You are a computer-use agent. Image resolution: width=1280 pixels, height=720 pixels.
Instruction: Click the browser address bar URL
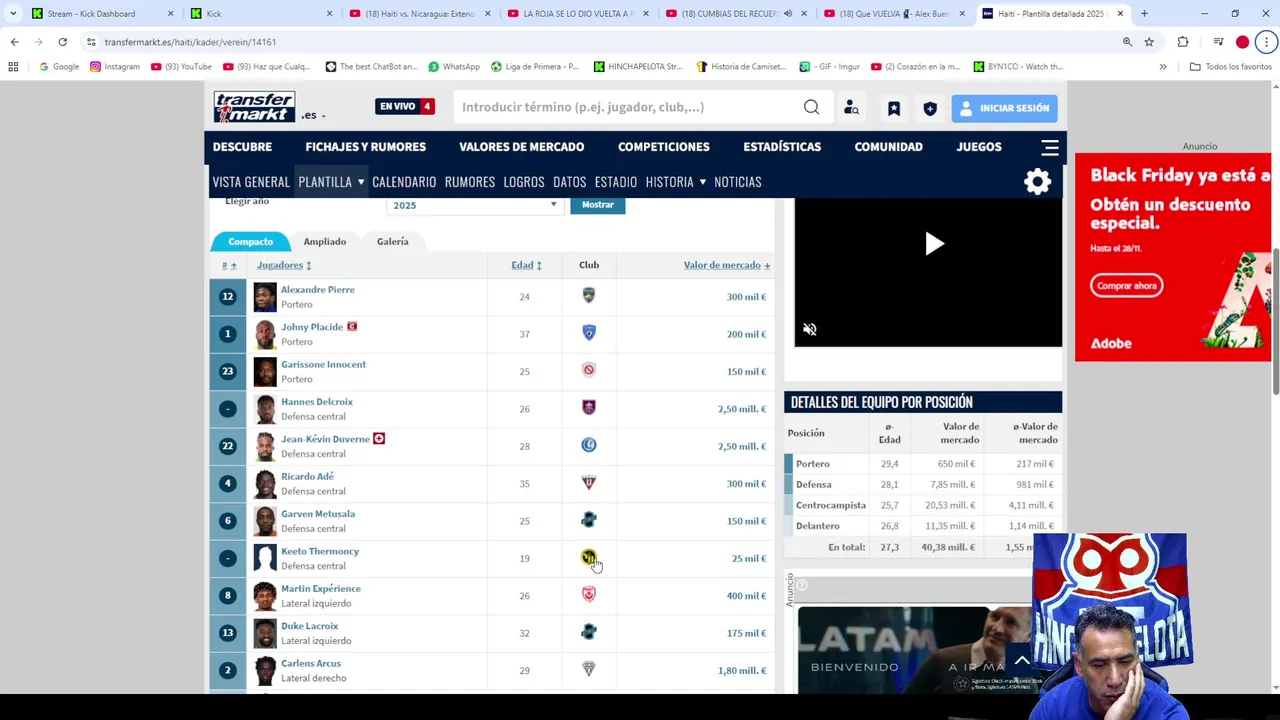(x=190, y=42)
